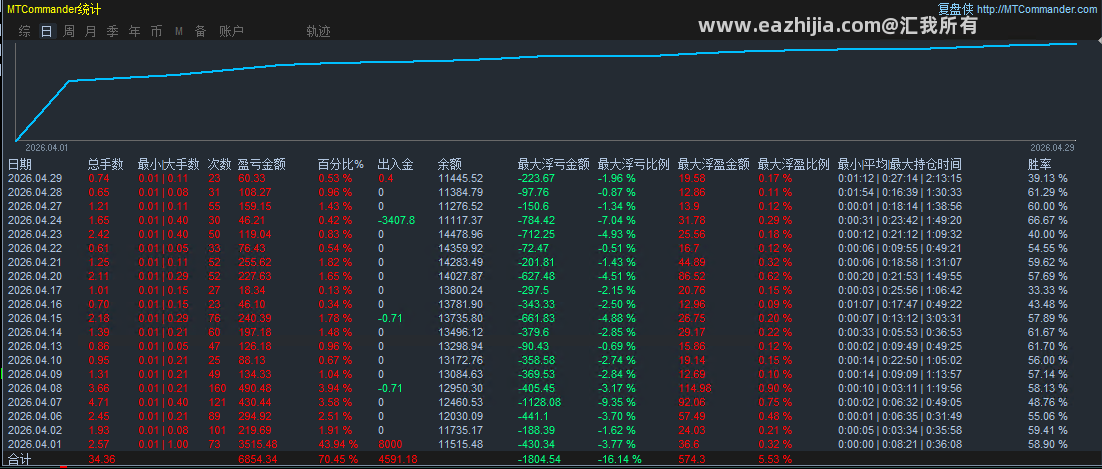1102x469 pixels.
Task: Sort by the 出入金 column header
Action: click(x=395, y=165)
